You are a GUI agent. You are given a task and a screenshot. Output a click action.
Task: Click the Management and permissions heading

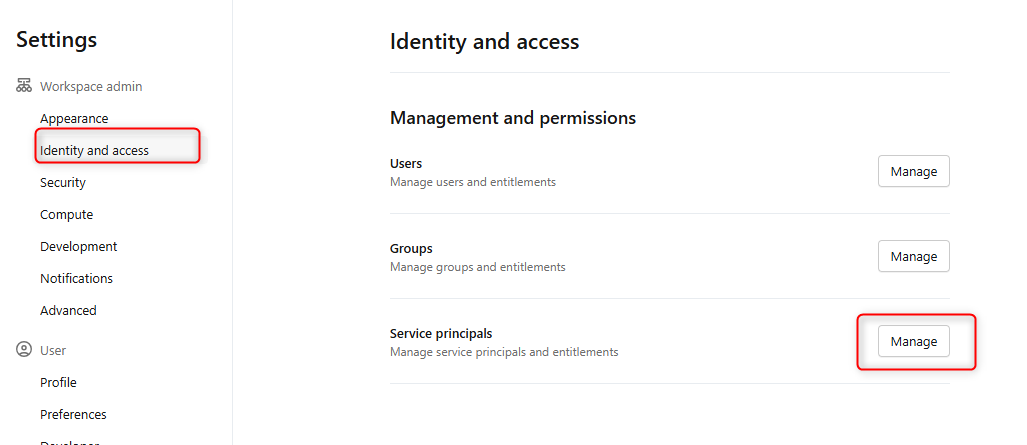tap(512, 118)
